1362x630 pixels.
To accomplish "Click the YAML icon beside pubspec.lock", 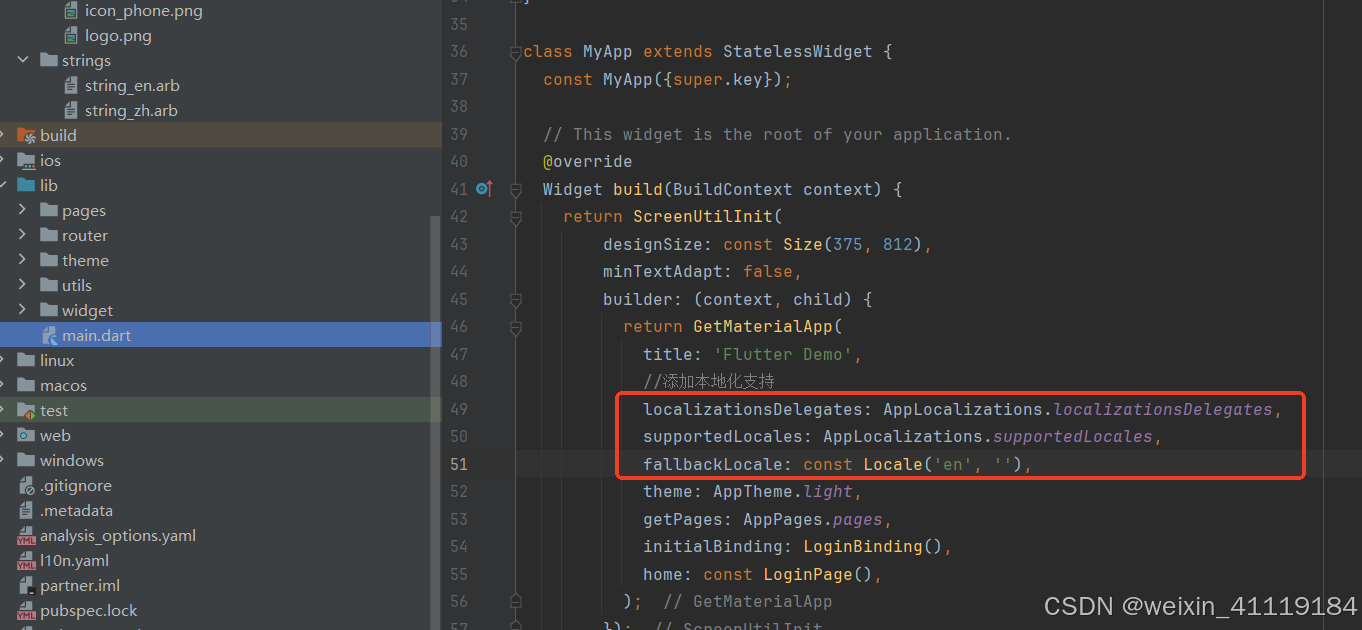I will click(x=27, y=610).
